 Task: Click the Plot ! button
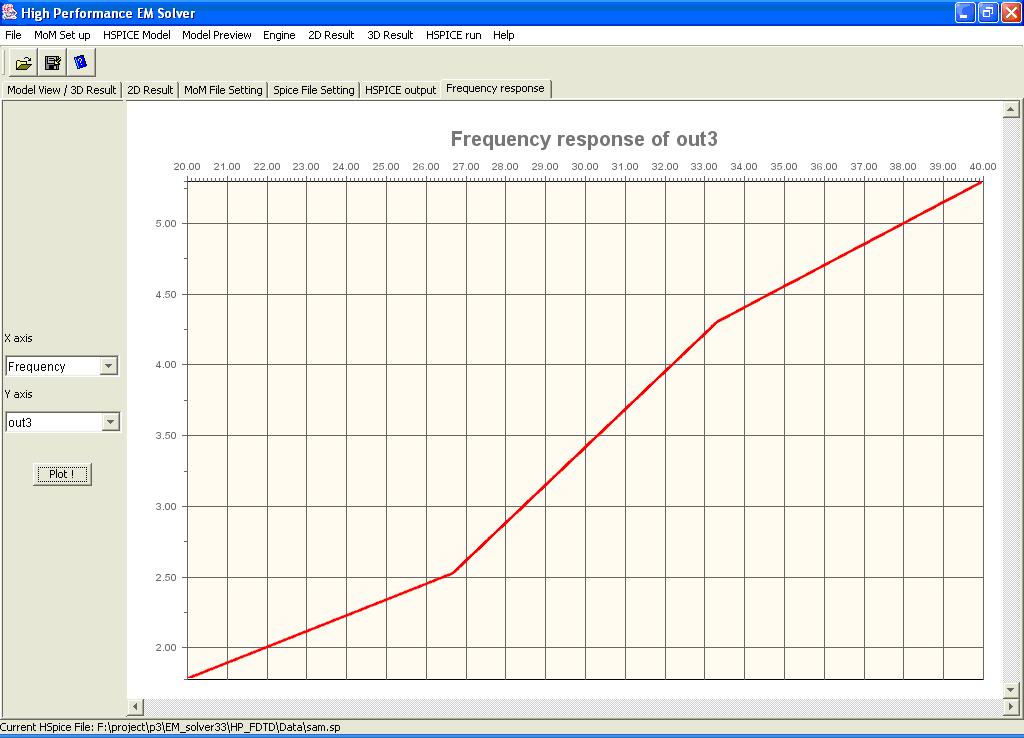62,474
